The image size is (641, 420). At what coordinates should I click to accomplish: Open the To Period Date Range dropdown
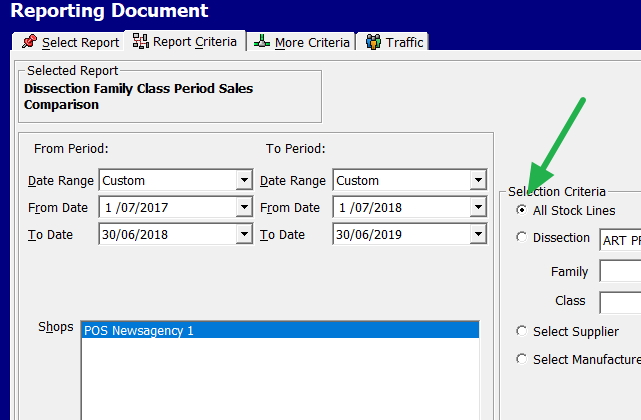click(478, 180)
